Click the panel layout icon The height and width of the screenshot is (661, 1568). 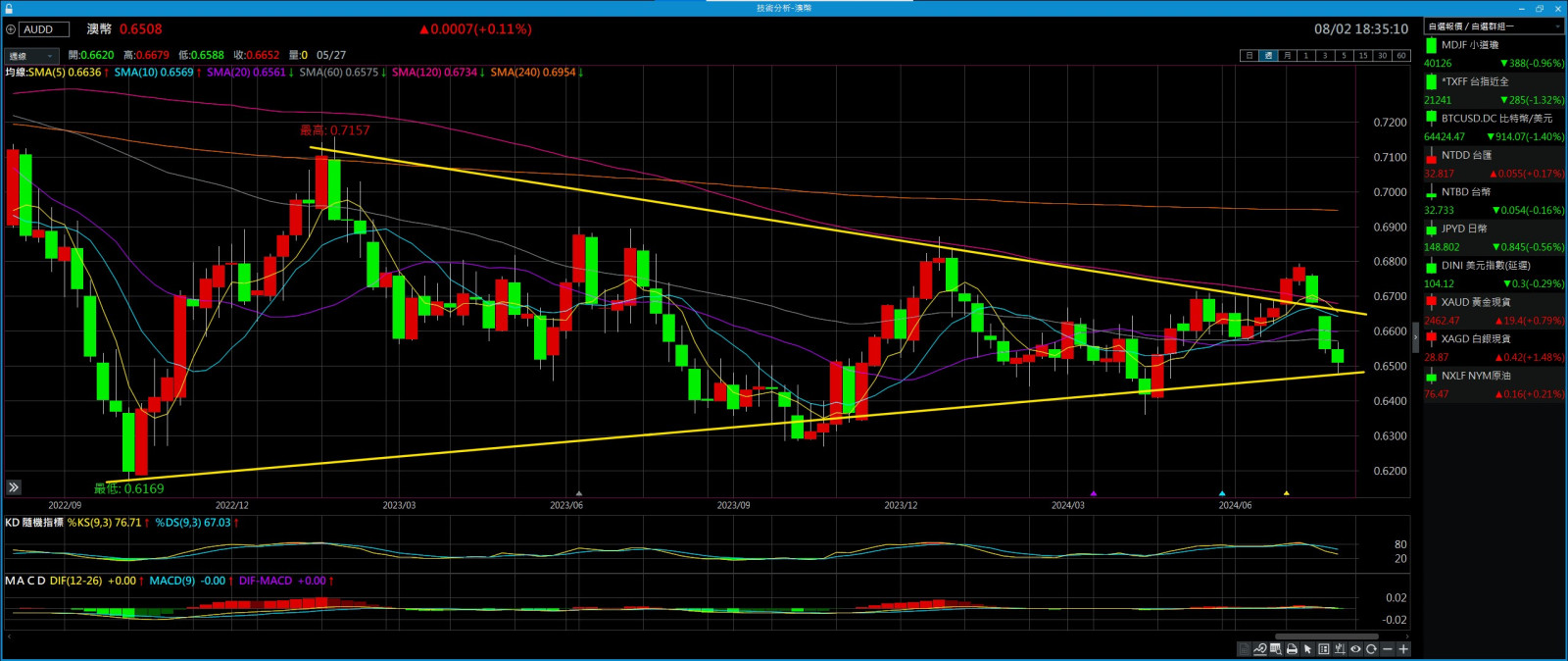click(x=1324, y=649)
